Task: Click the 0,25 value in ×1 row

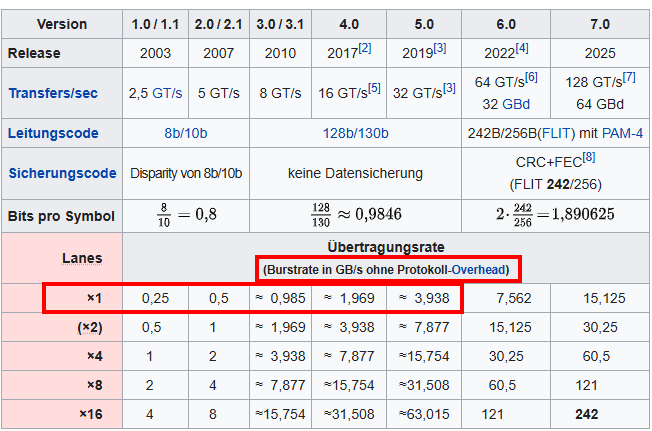Action: (156, 298)
